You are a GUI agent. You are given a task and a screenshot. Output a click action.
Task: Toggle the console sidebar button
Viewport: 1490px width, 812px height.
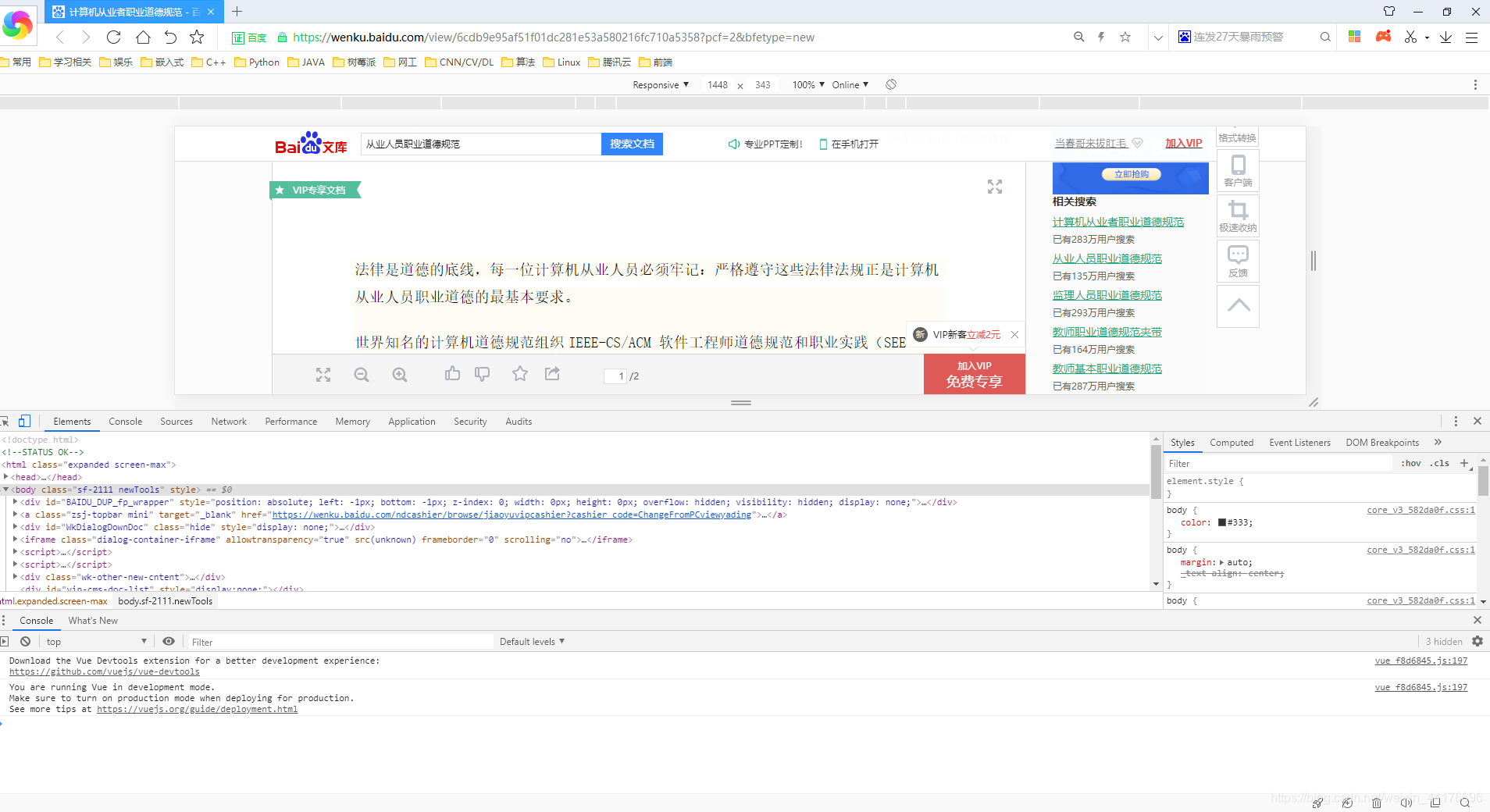(4, 641)
